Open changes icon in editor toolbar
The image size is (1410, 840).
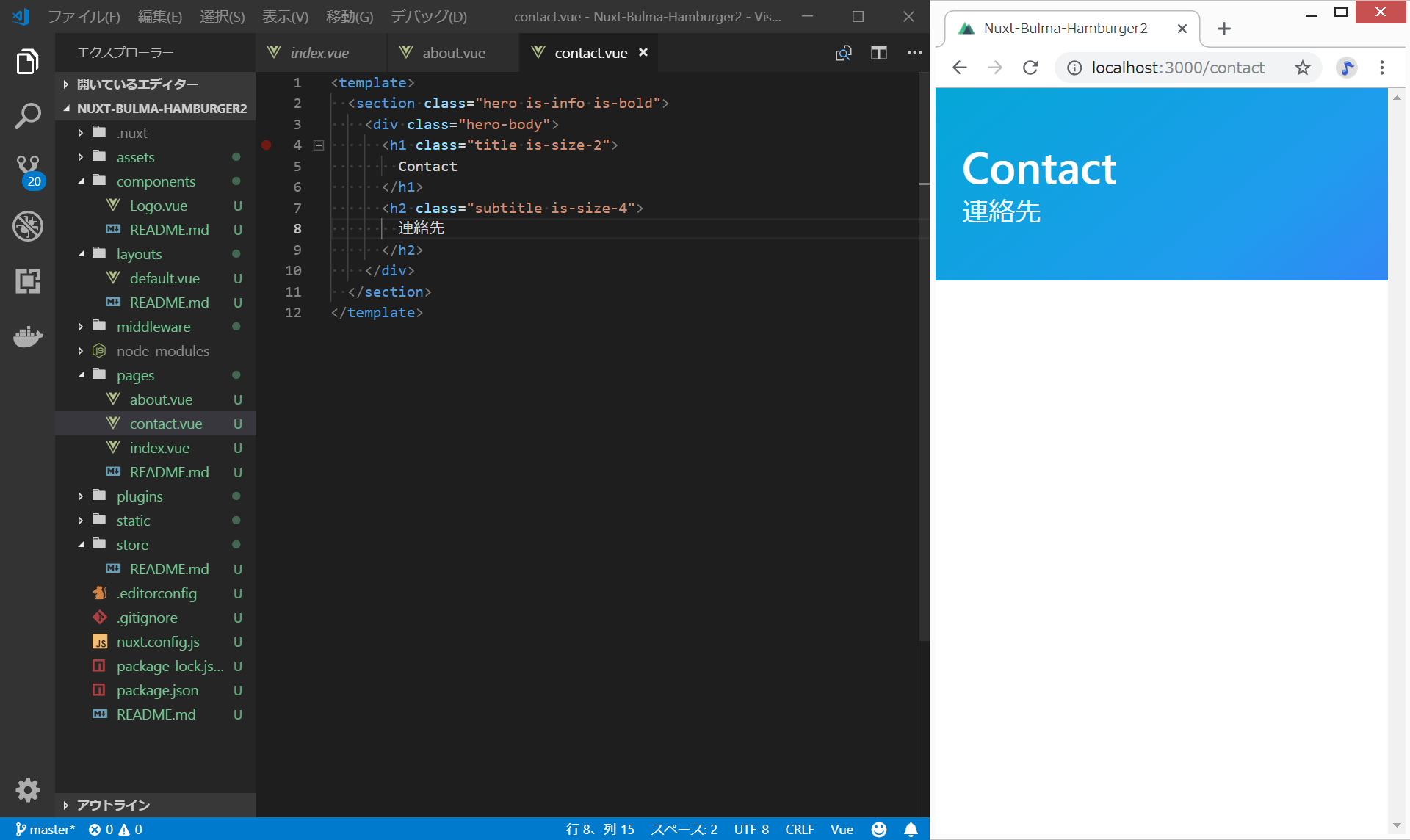coord(843,53)
